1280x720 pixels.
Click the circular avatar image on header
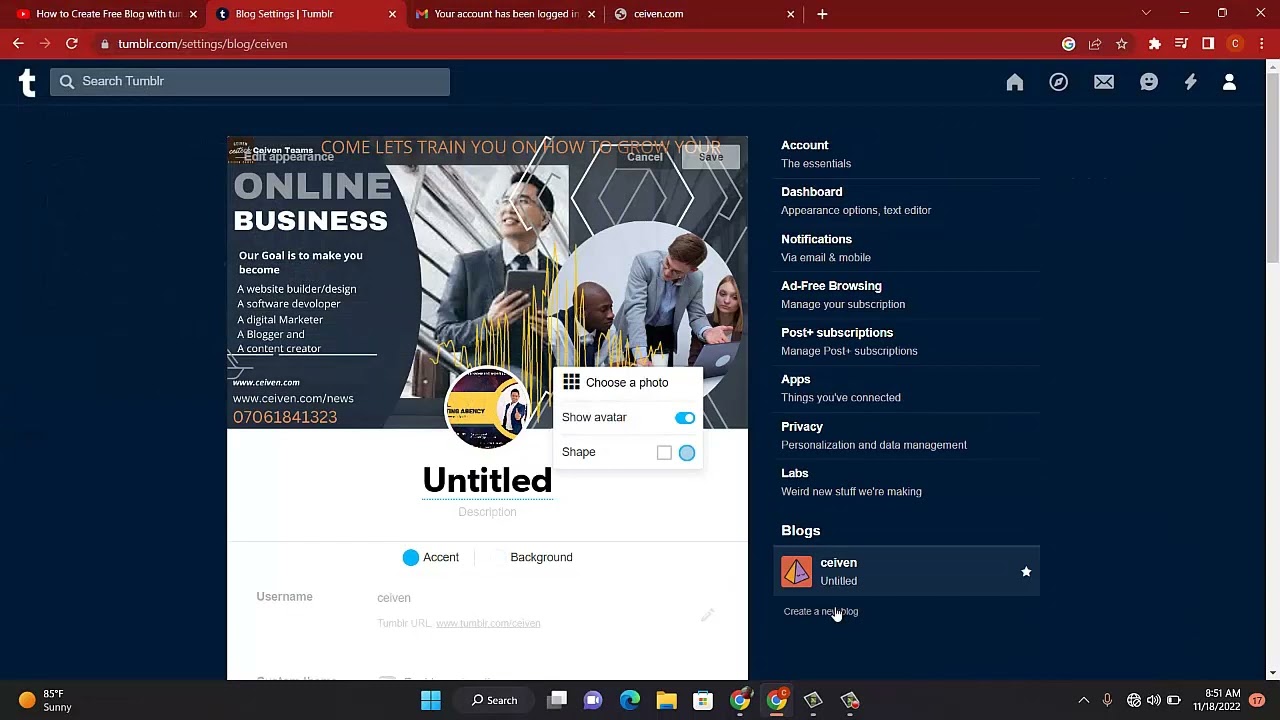coord(487,408)
